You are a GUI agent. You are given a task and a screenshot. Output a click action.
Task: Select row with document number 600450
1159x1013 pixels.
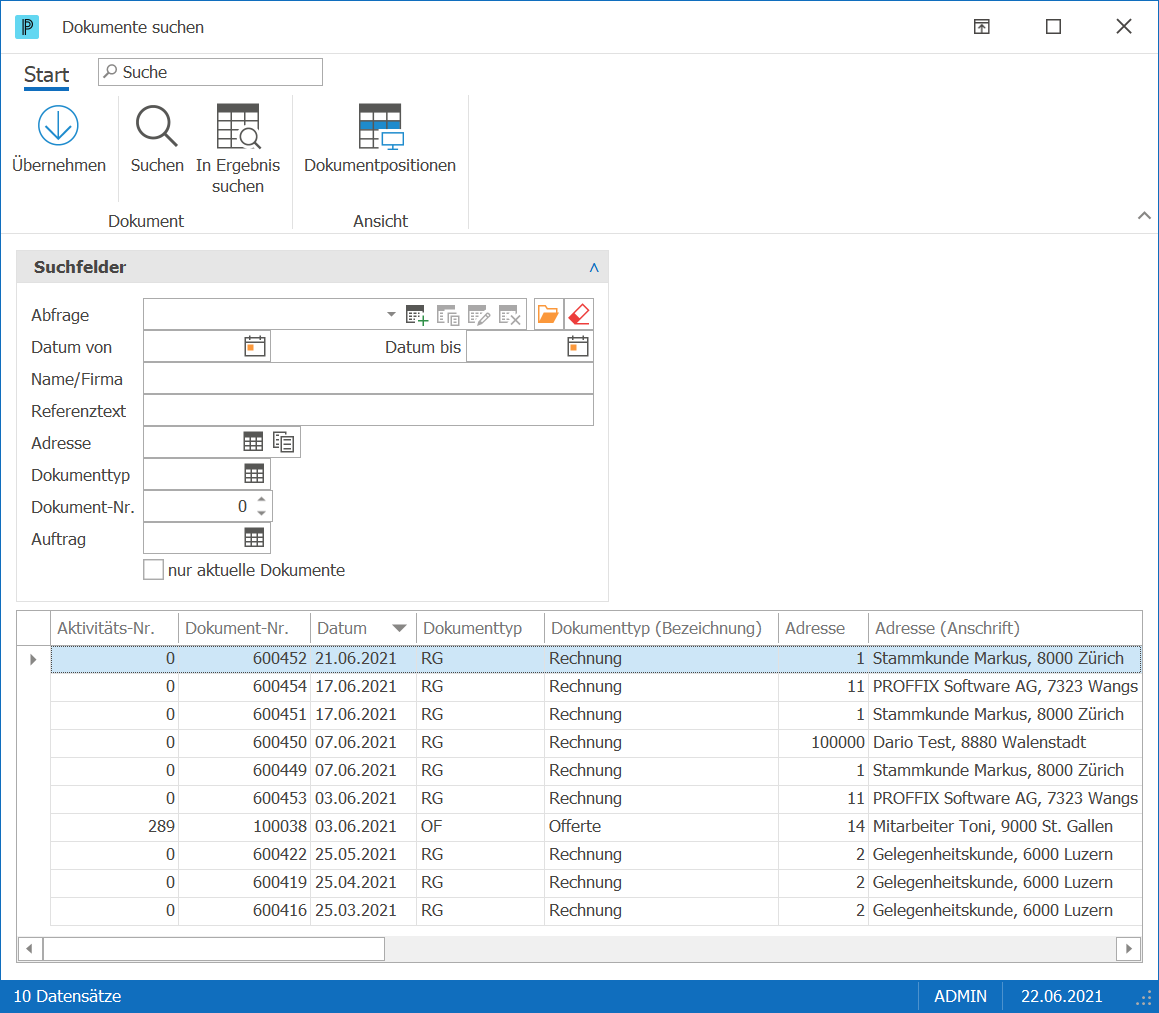pos(596,742)
